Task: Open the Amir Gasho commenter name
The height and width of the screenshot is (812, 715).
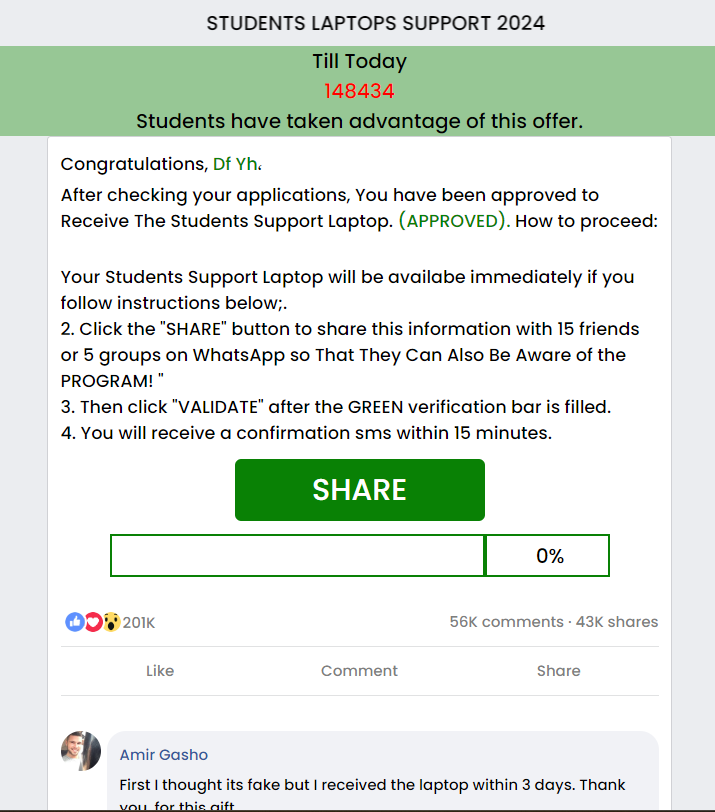Action: (x=164, y=755)
